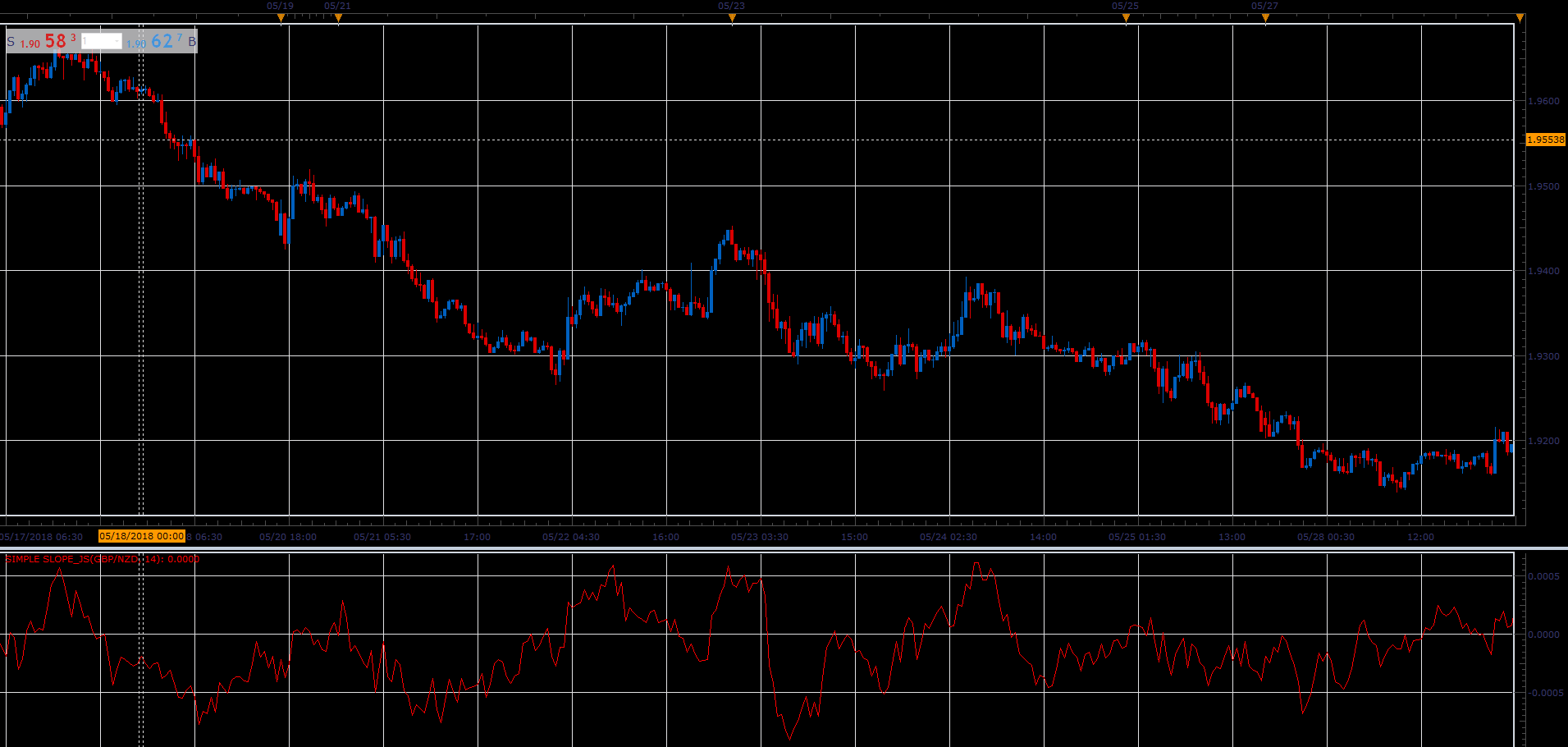
Task: Click the Sell price 1.90583
Action: [48, 41]
